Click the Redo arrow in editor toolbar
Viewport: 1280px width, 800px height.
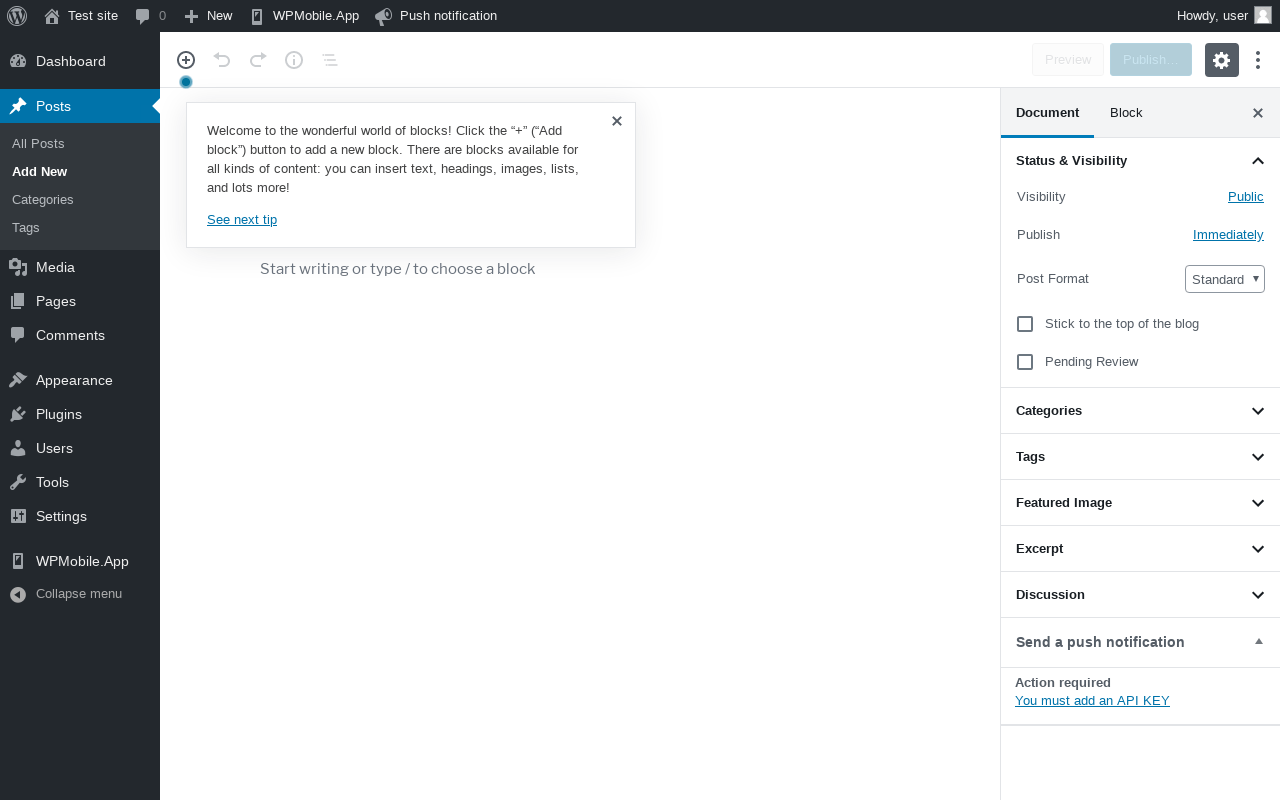click(258, 60)
